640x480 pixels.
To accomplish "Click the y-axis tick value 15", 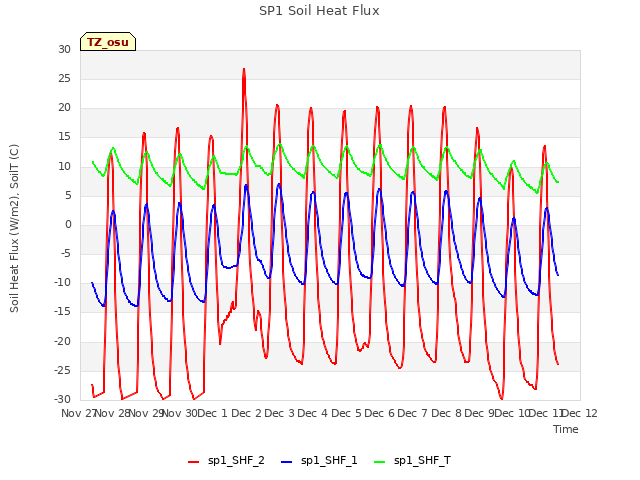I will 64,137.
